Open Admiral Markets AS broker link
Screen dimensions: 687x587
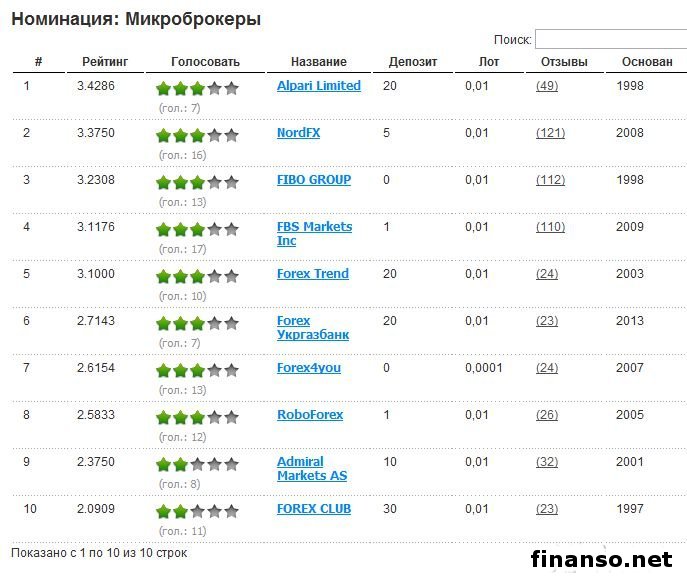point(311,469)
